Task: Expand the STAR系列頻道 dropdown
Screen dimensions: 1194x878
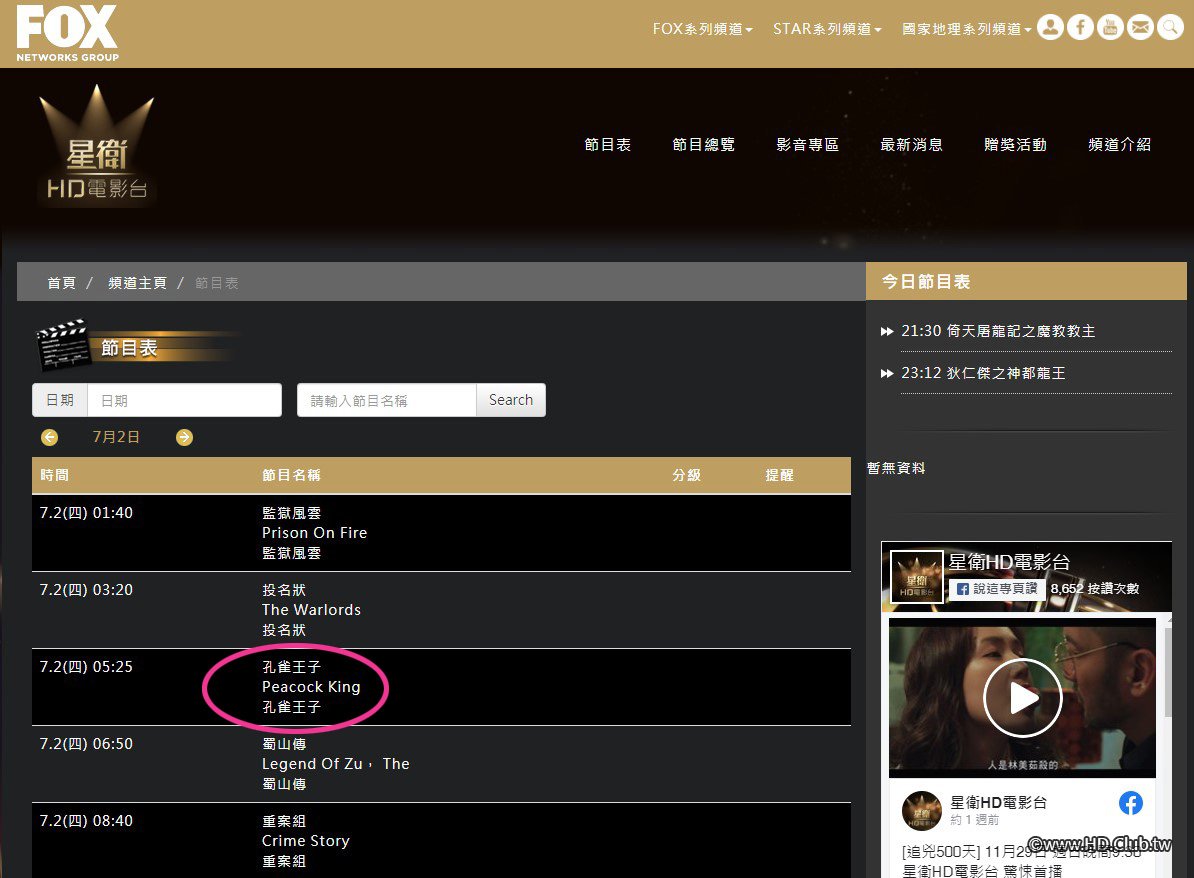Action: [827, 29]
